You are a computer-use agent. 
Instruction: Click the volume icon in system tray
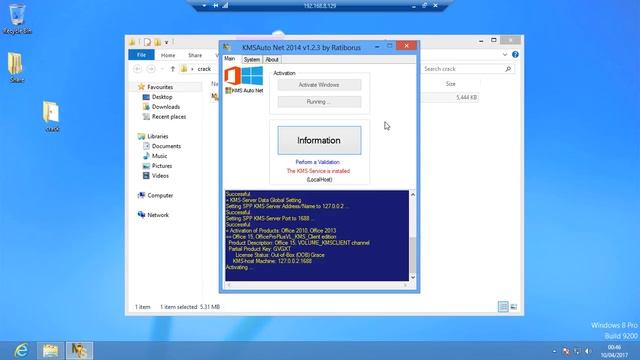[x=588, y=351]
